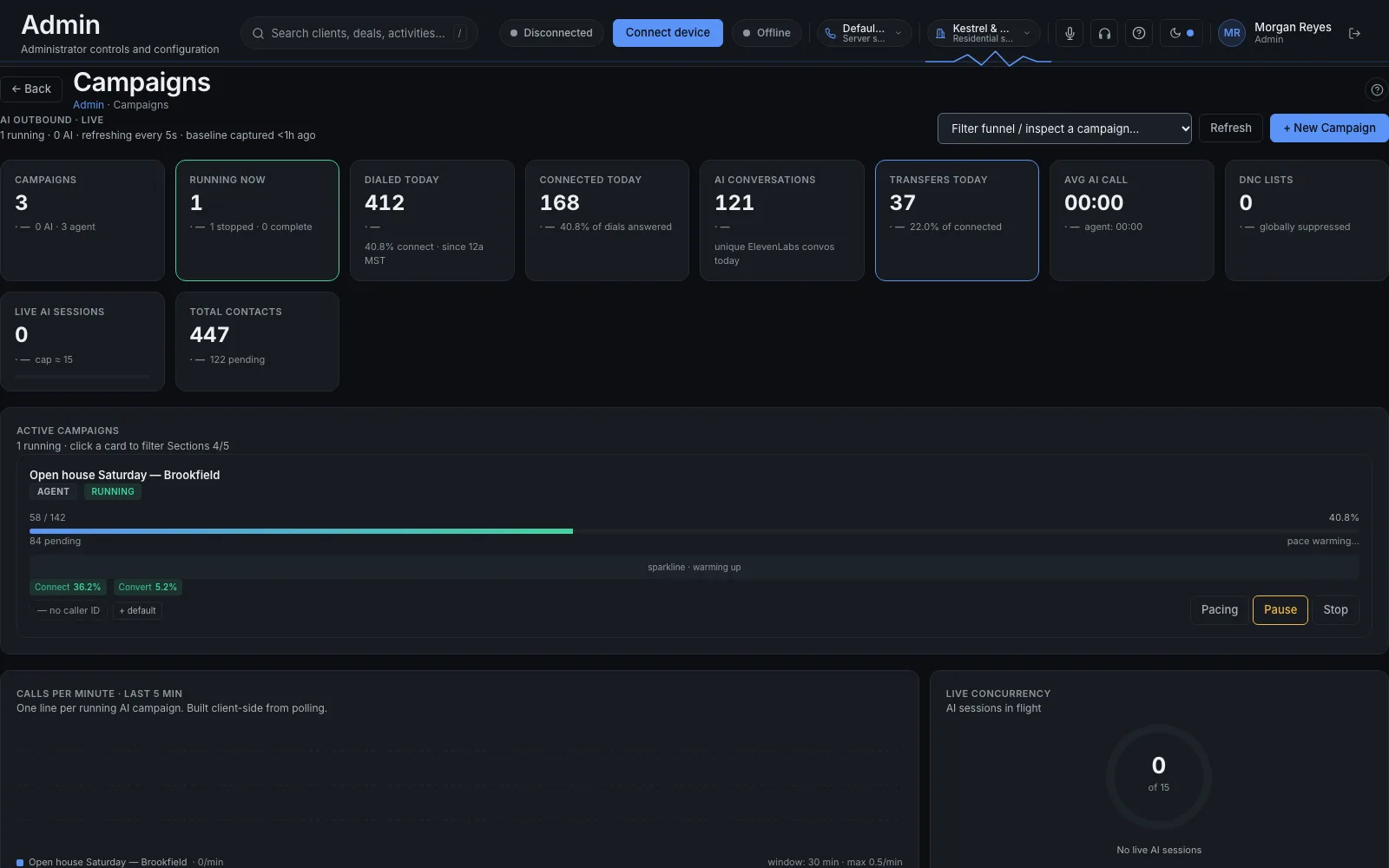Toggle the Offline status pill

point(767,33)
